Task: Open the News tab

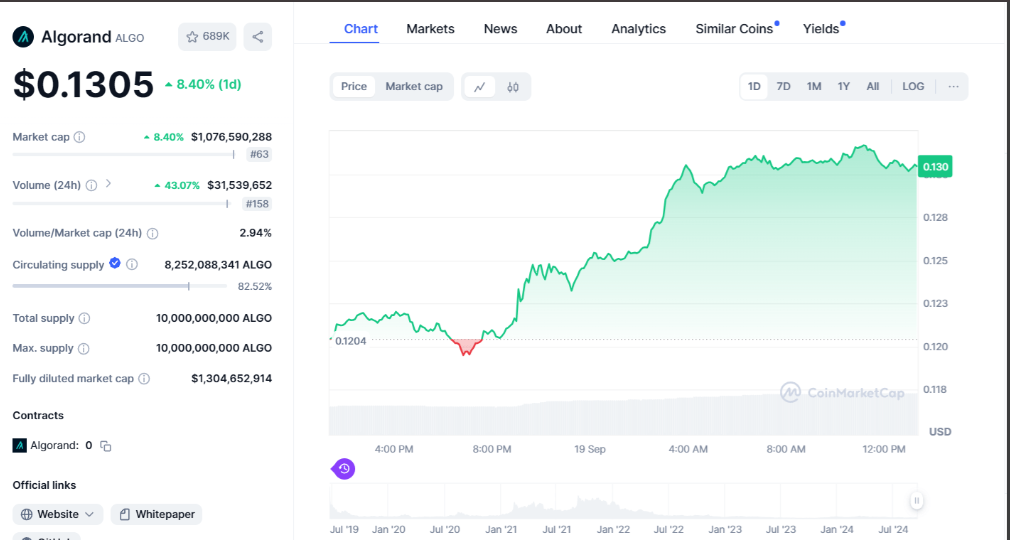Action: tap(500, 29)
